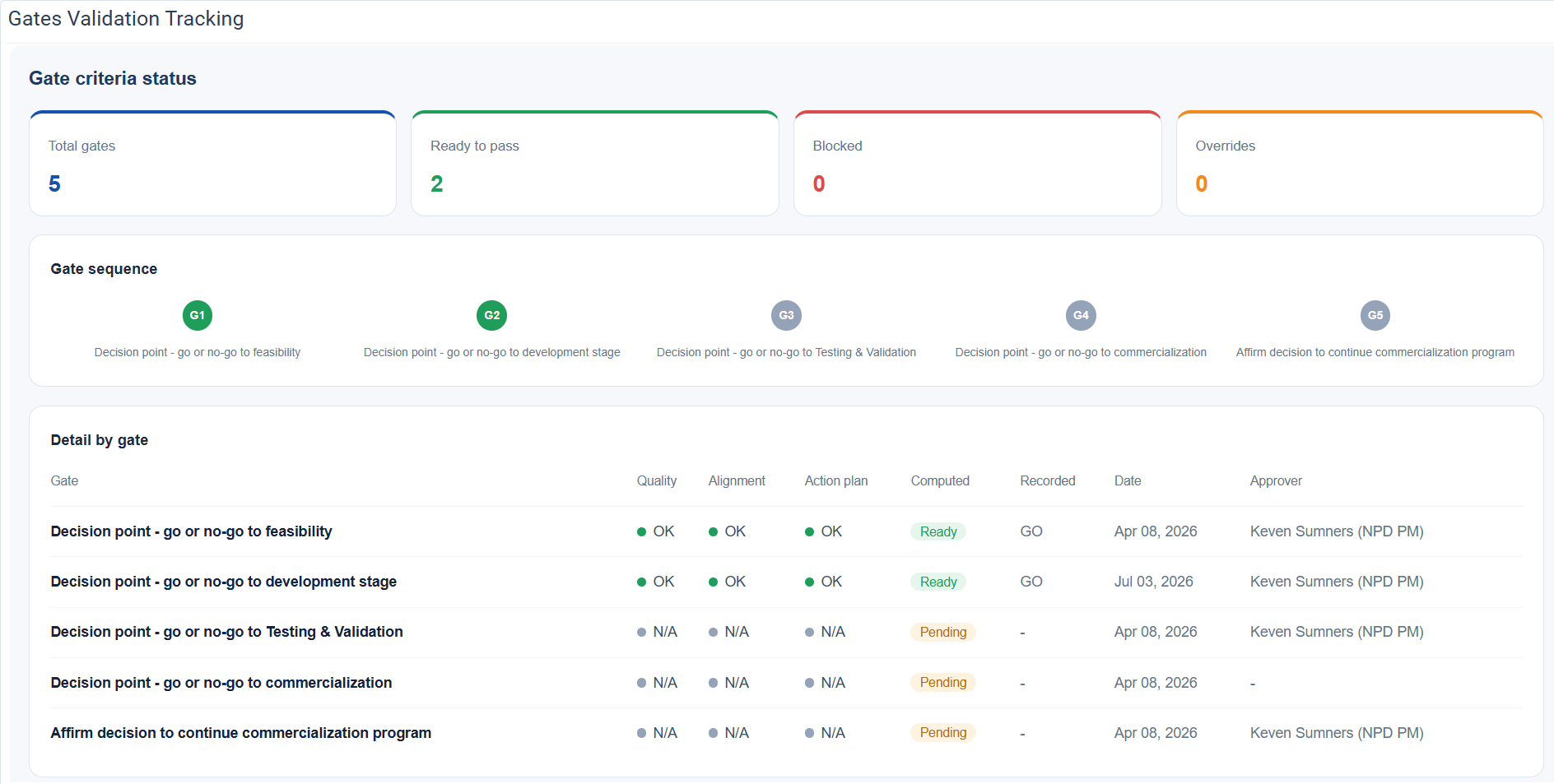This screenshot has width=1554, height=784.
Task: Click feasibility label under Gate sequence
Action: pyautogui.click(x=198, y=352)
